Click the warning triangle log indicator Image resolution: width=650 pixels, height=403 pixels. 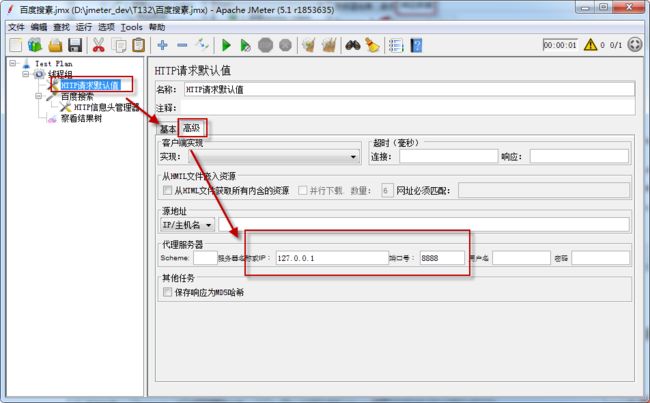point(590,45)
